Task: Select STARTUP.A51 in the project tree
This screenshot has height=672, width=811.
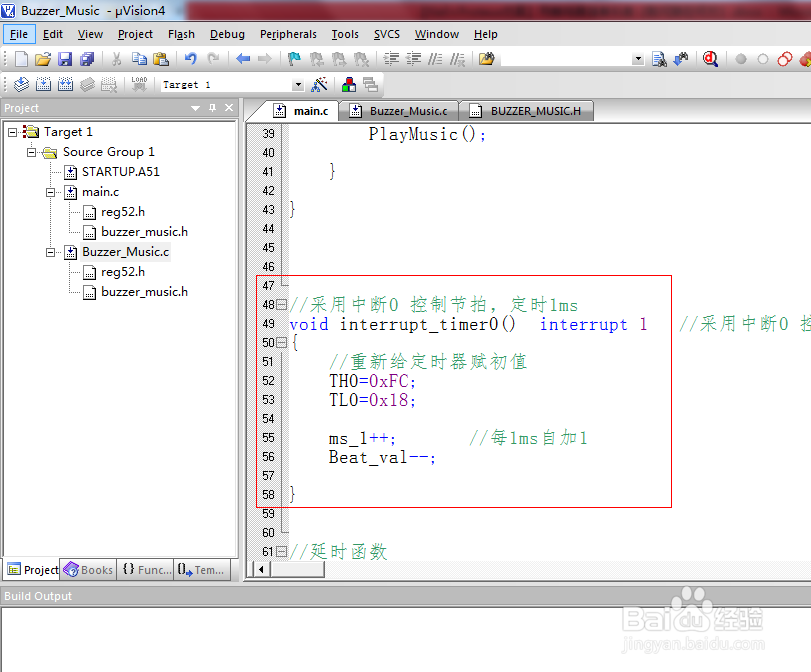Action: pyautogui.click(x=121, y=172)
